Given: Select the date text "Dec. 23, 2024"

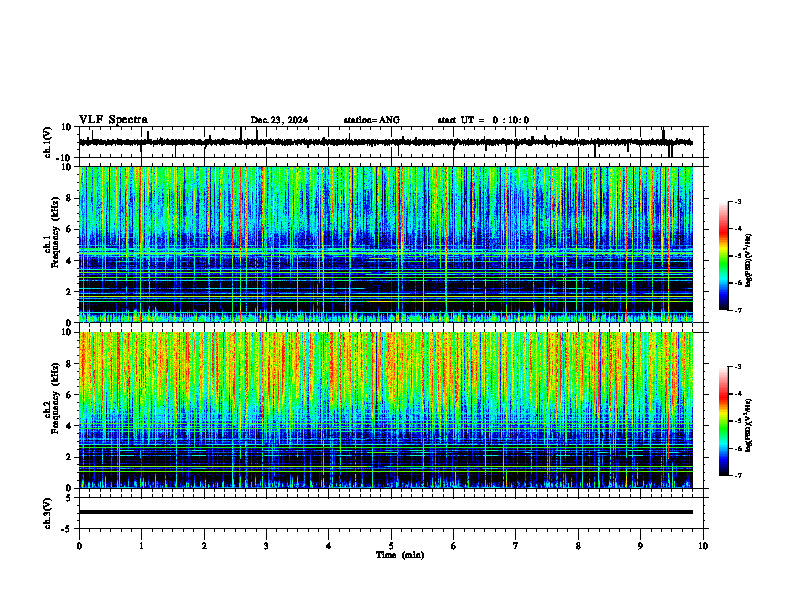Looking at the screenshot, I should tap(279, 120).
